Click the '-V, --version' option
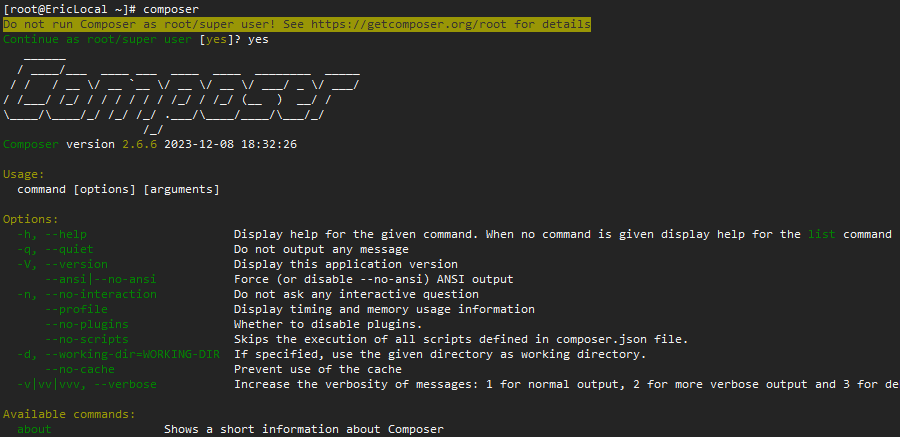This screenshot has height=437, width=900. point(62,264)
